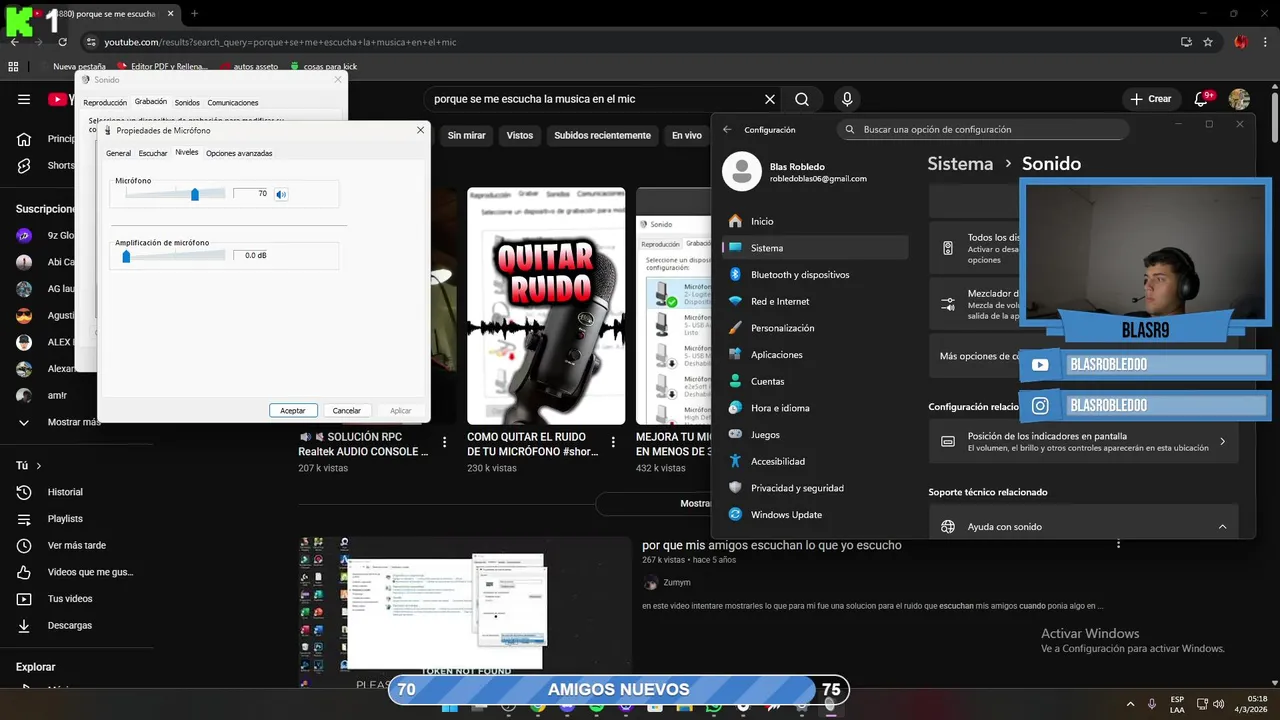Collapse 'Ayuda con sonido' section
This screenshot has height=720, width=1280.
(1222, 527)
